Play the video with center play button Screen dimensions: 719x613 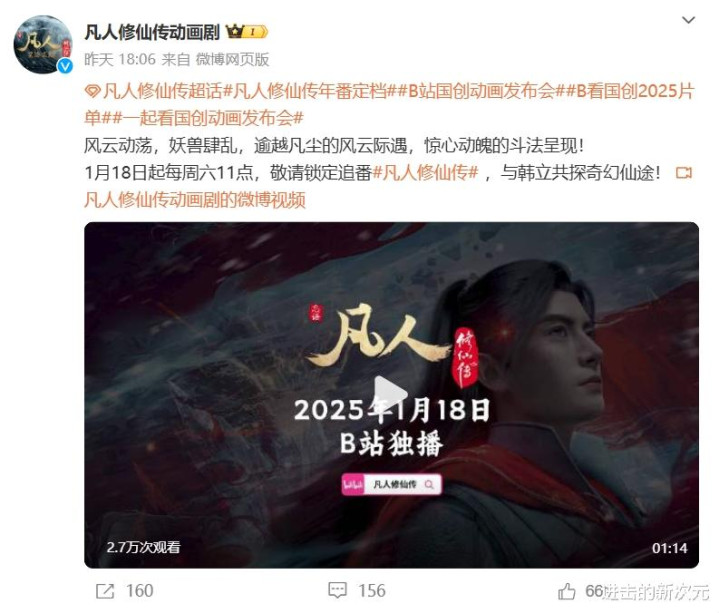[390, 395]
